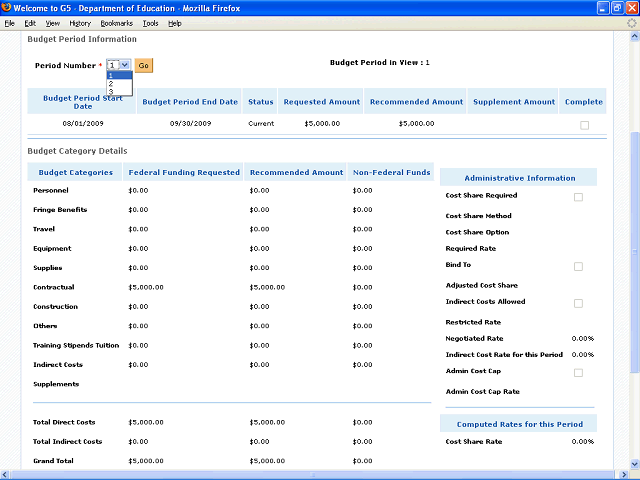Screen dimensions: 640x480
Task: Toggle the Bind To checkbox
Action: pos(578,267)
